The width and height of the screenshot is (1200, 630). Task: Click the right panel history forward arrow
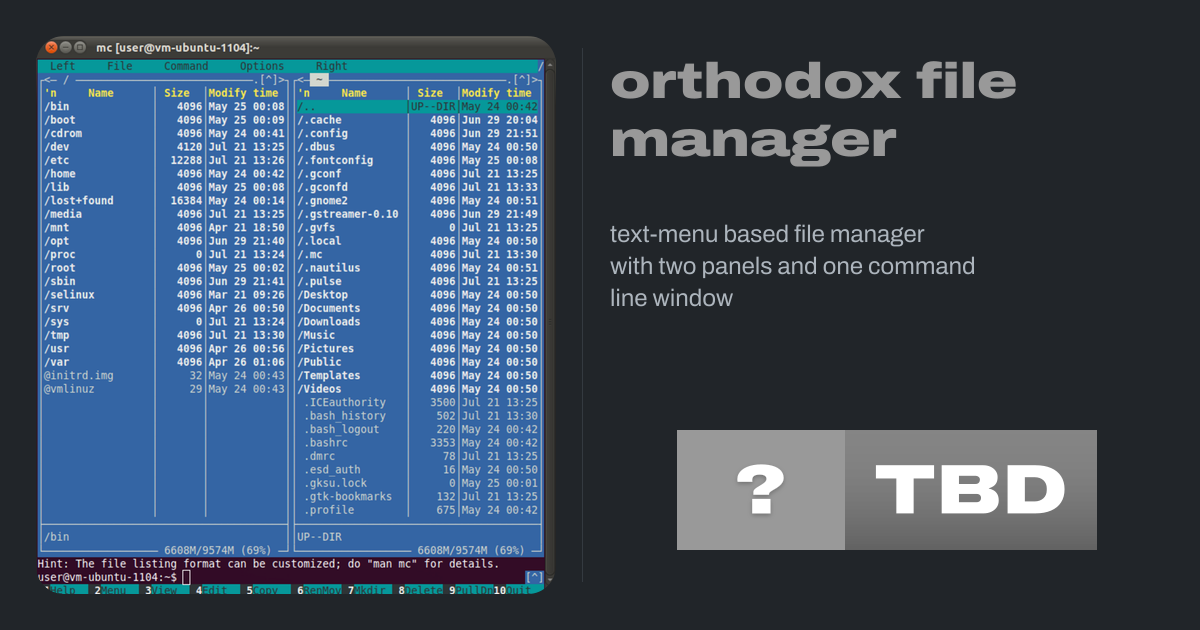[x=540, y=80]
